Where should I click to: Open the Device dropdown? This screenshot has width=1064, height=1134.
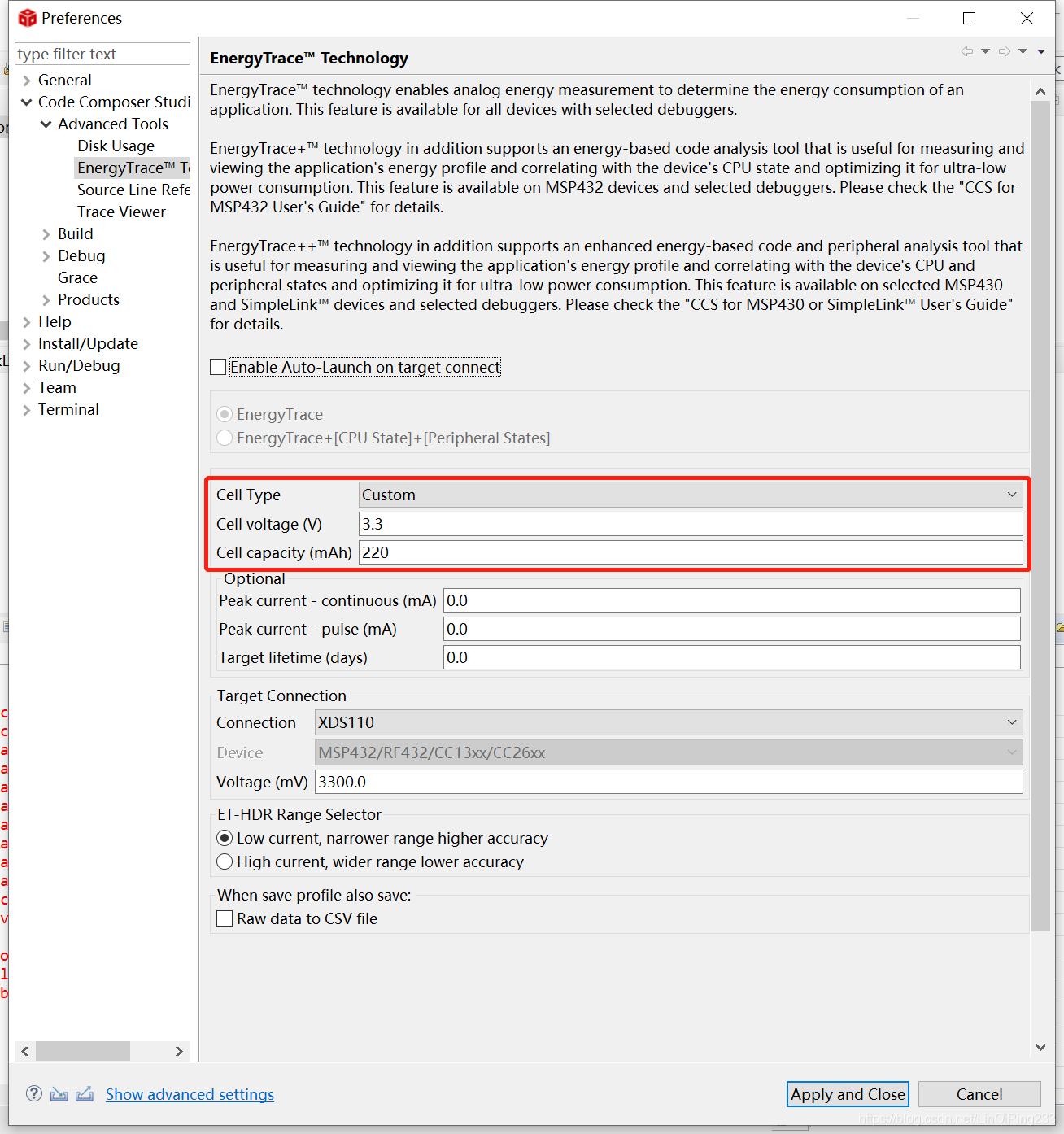pyautogui.click(x=669, y=752)
